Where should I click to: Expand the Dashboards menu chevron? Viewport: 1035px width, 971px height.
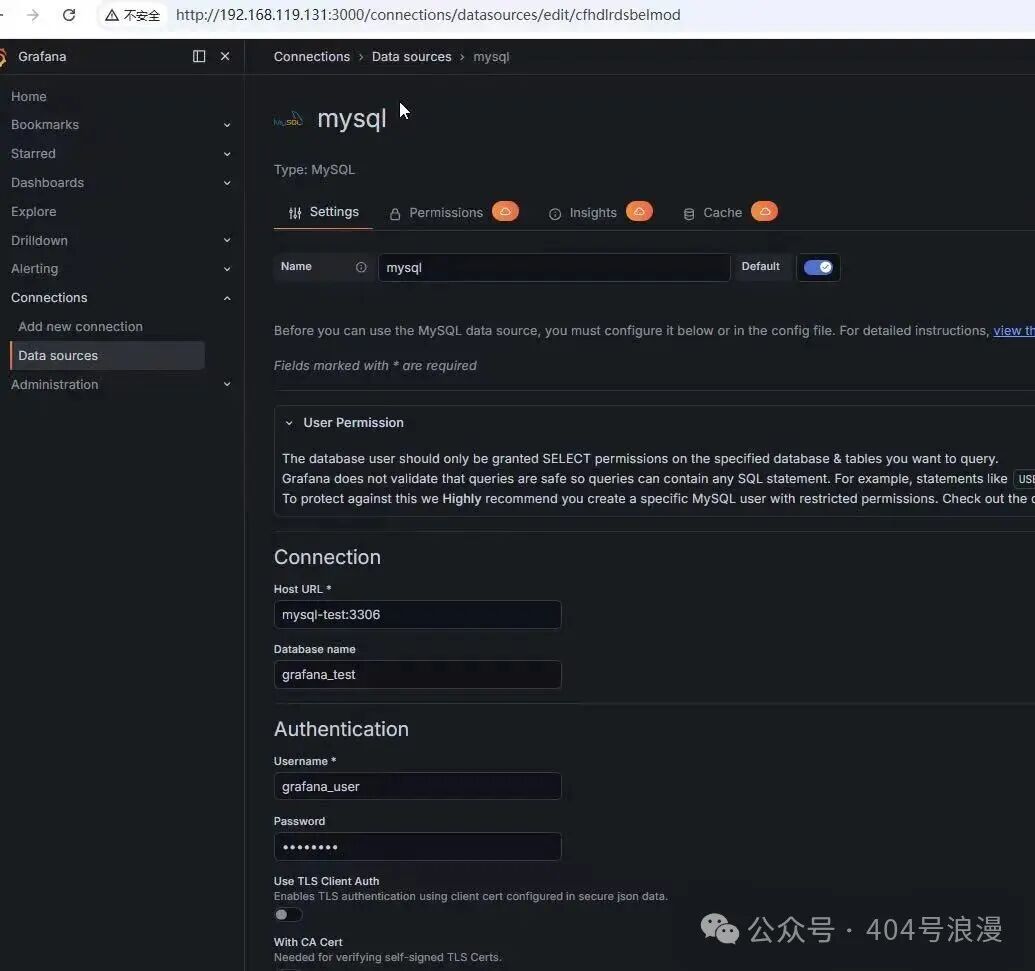click(227, 183)
